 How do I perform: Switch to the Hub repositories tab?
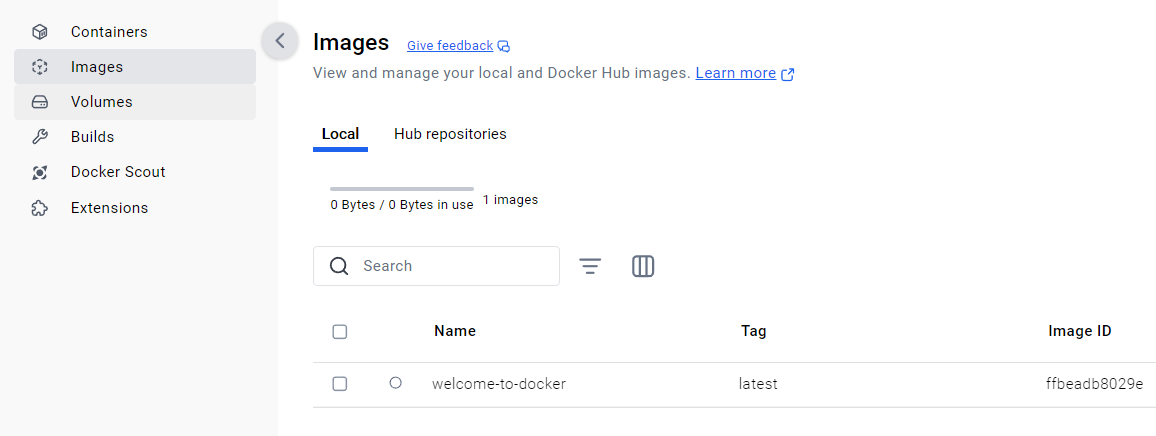[x=450, y=134]
